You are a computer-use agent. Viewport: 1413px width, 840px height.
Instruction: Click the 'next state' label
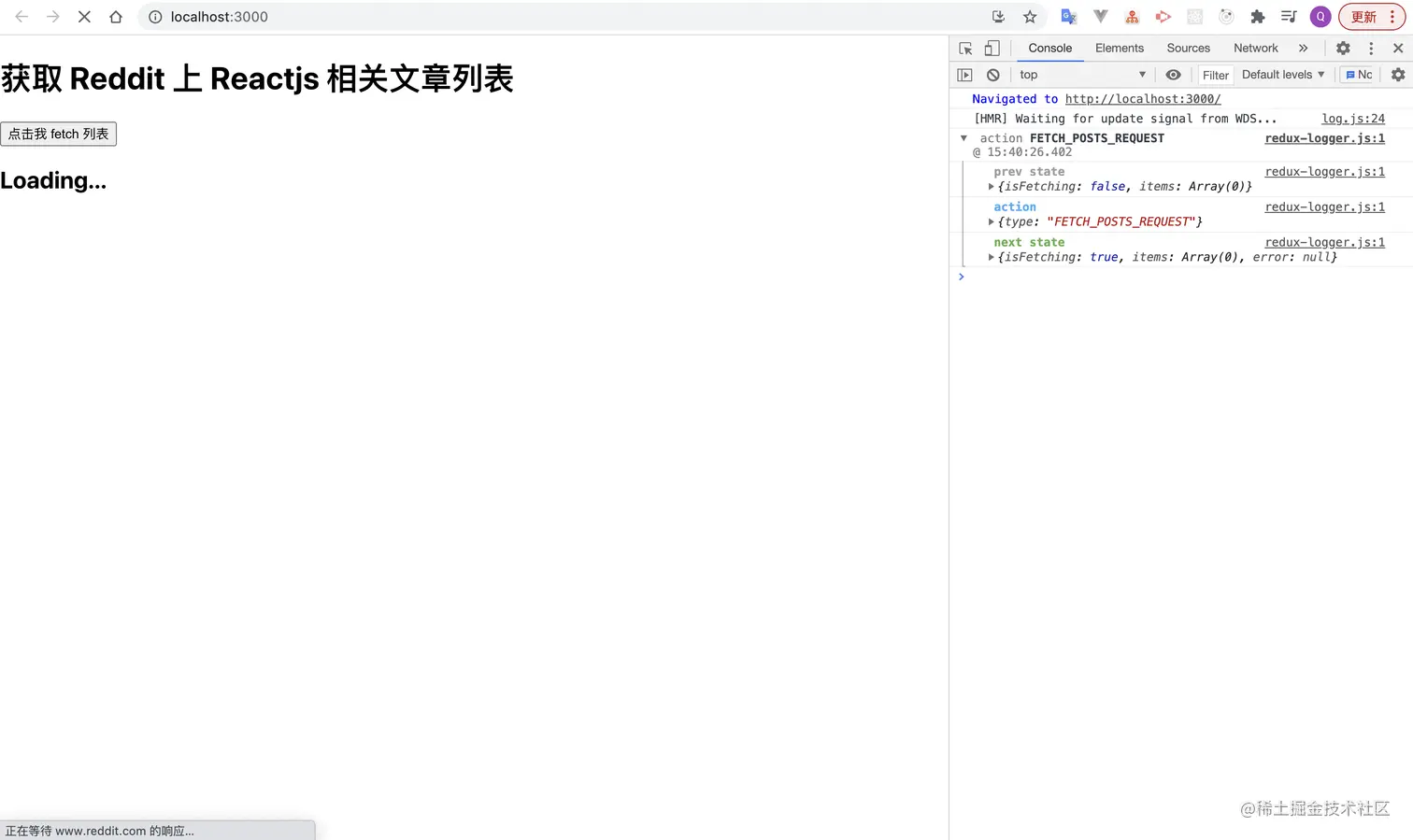pos(1029,243)
